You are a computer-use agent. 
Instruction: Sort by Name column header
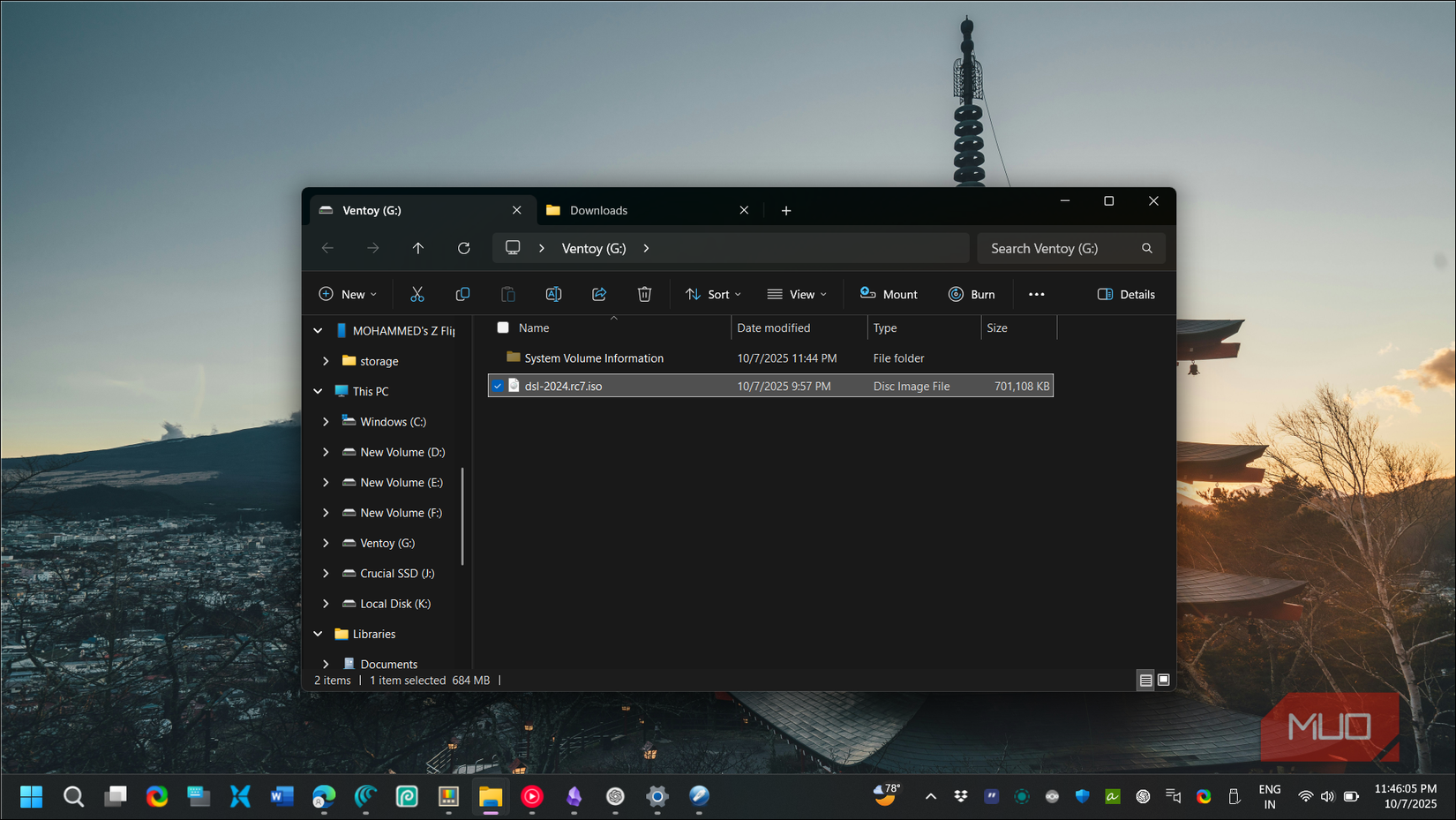coord(534,327)
